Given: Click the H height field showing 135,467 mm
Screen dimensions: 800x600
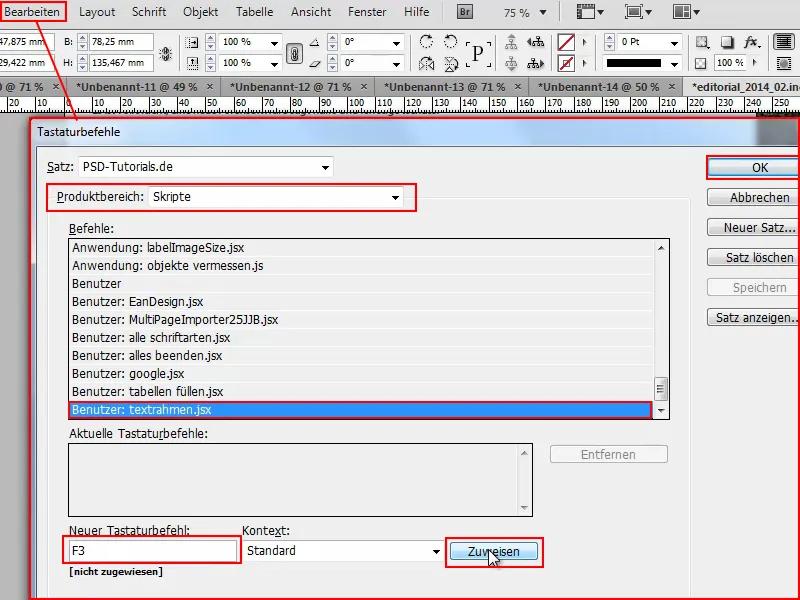Looking at the screenshot, I should pos(121,63).
